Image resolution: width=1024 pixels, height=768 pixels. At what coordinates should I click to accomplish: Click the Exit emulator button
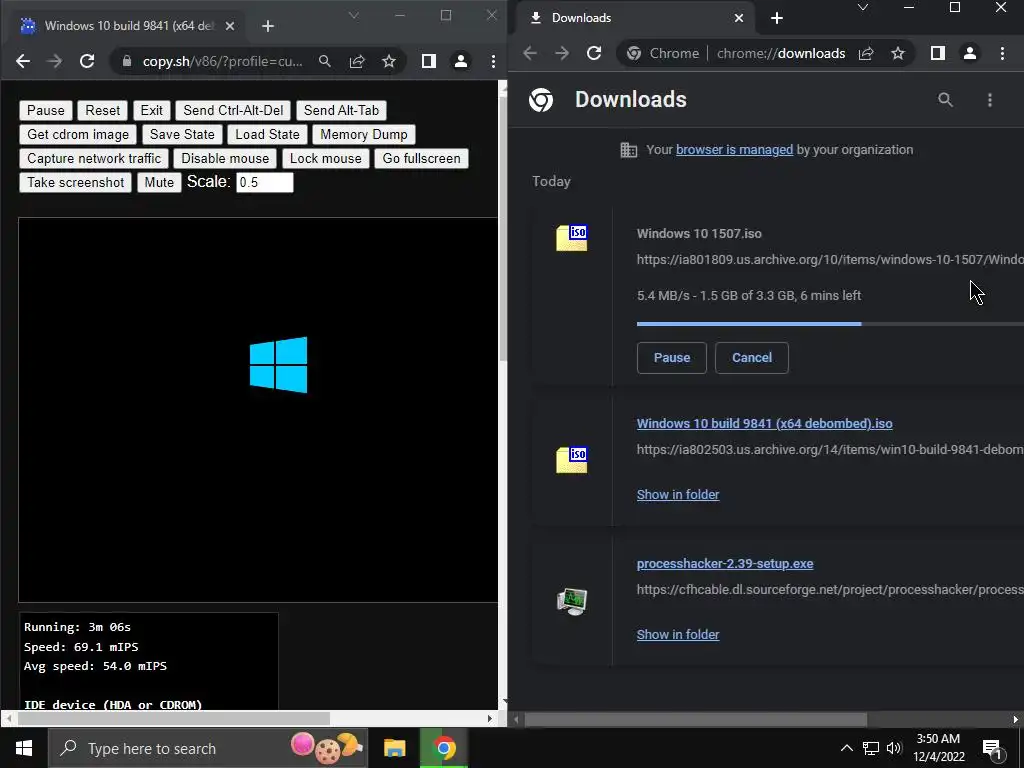coord(152,110)
